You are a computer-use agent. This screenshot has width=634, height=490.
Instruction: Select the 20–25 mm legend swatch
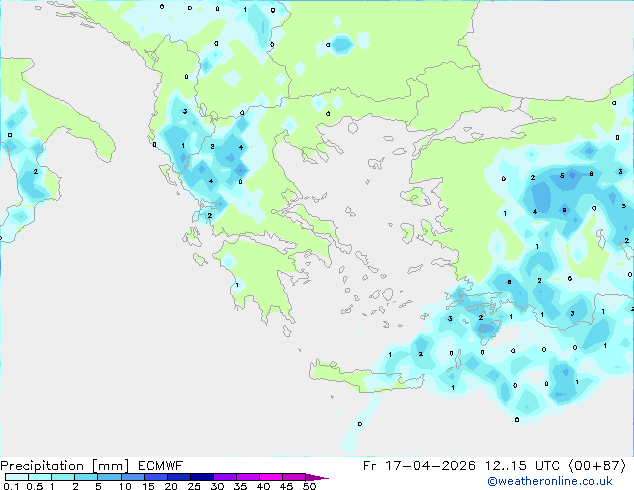click(179, 477)
